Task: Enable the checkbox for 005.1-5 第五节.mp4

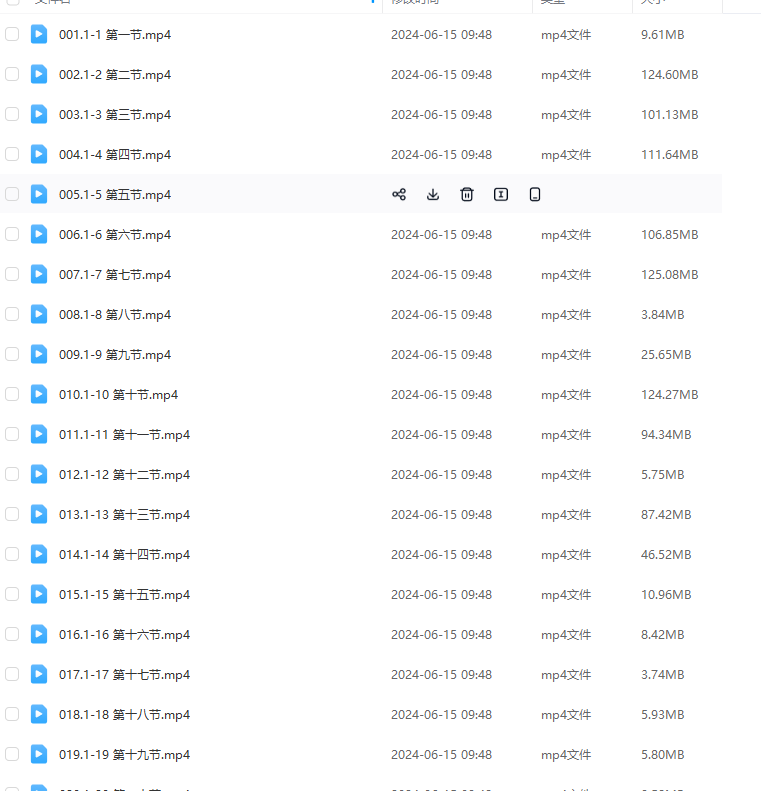Action: [x=12, y=195]
